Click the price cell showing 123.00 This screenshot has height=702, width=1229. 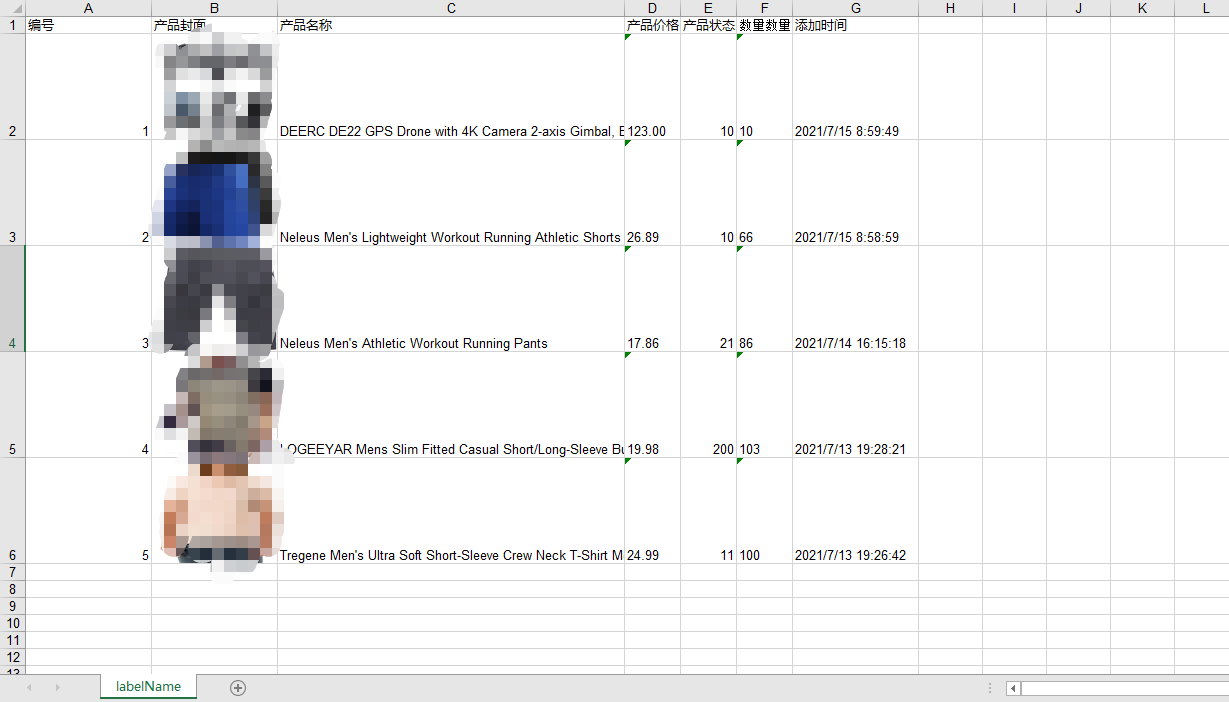[652, 131]
